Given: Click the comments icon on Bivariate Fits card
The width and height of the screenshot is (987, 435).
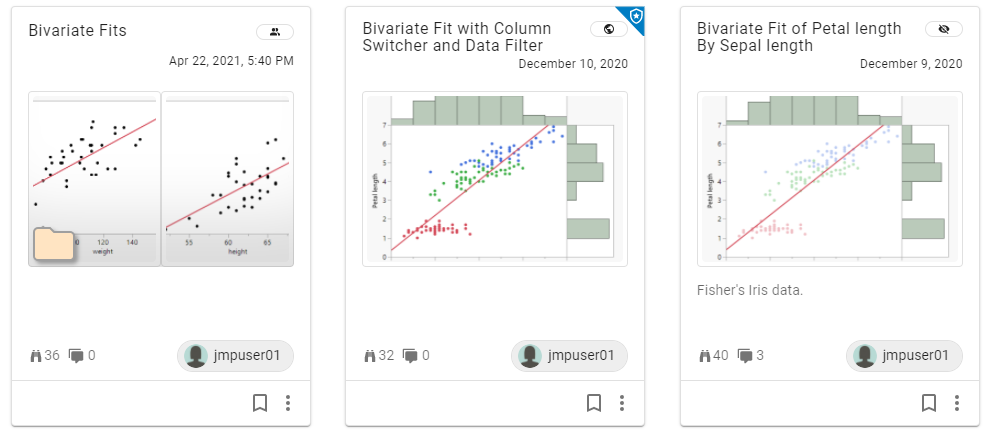Looking at the screenshot, I should click(76, 355).
